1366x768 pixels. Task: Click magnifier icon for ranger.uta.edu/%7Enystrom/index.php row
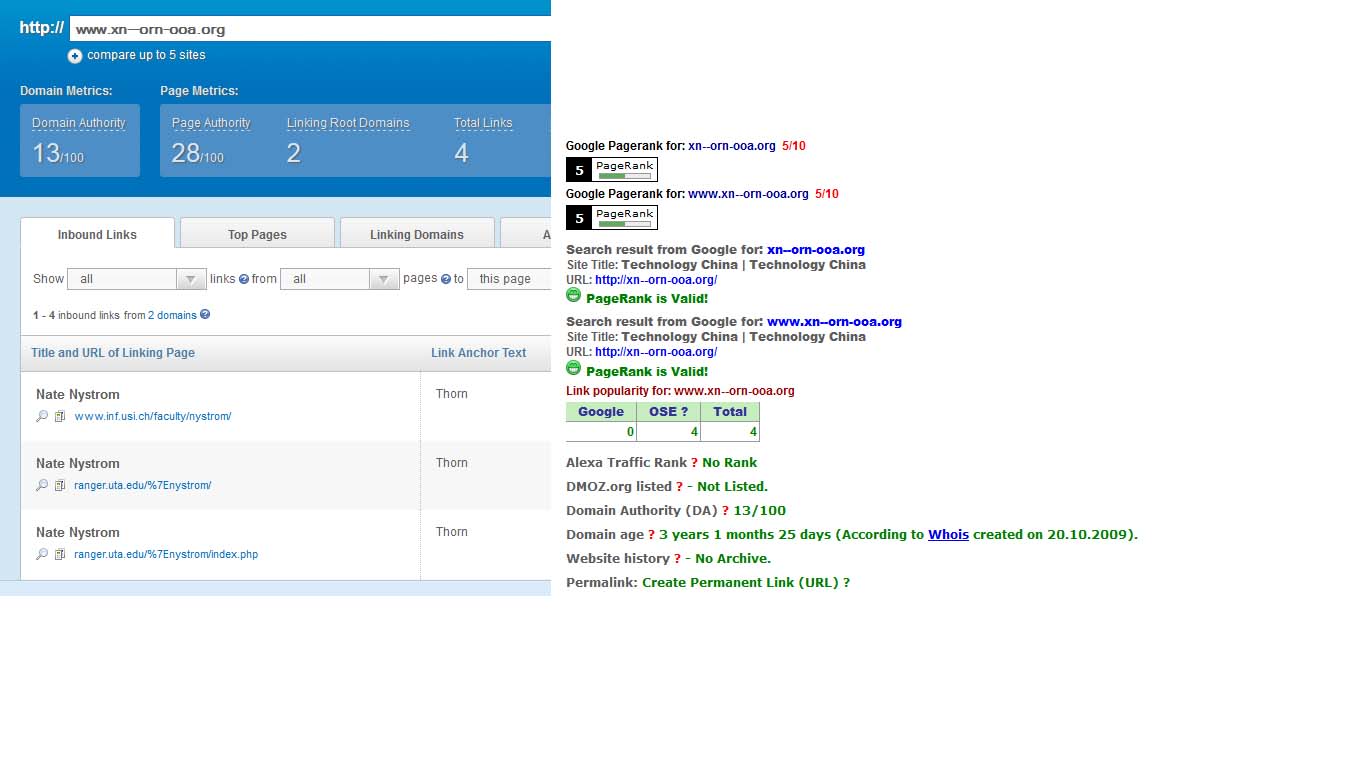point(42,554)
